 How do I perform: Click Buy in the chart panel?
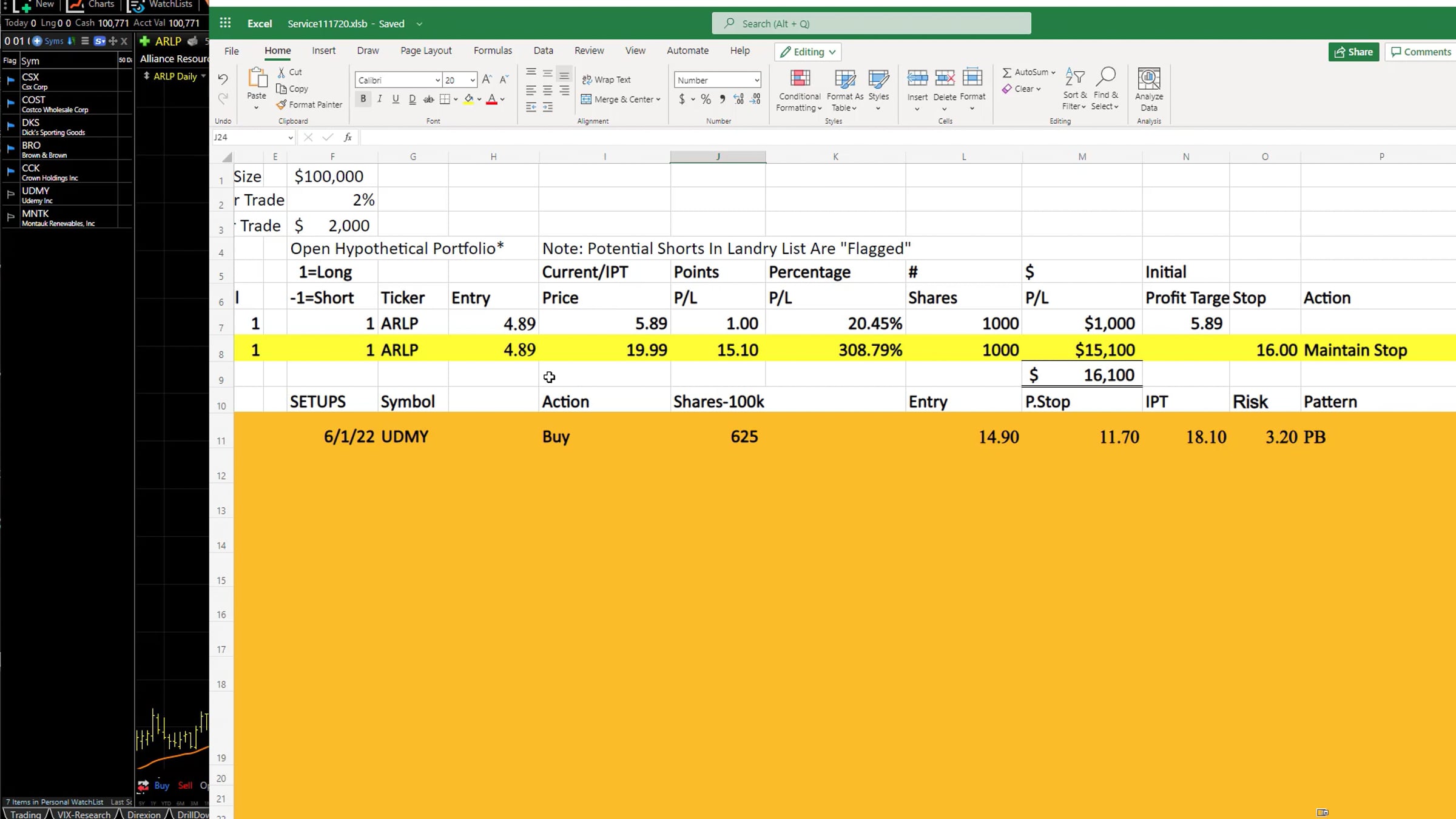coord(161,785)
